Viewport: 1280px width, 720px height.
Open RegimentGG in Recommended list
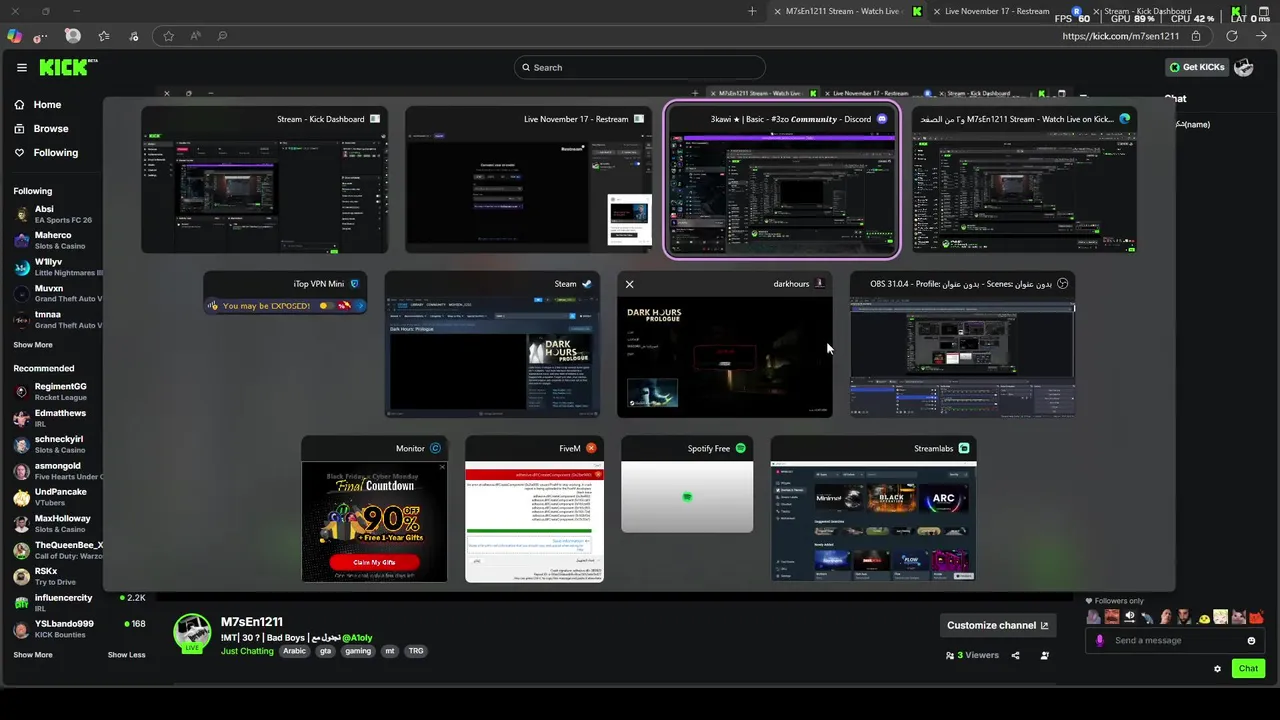tap(58, 391)
